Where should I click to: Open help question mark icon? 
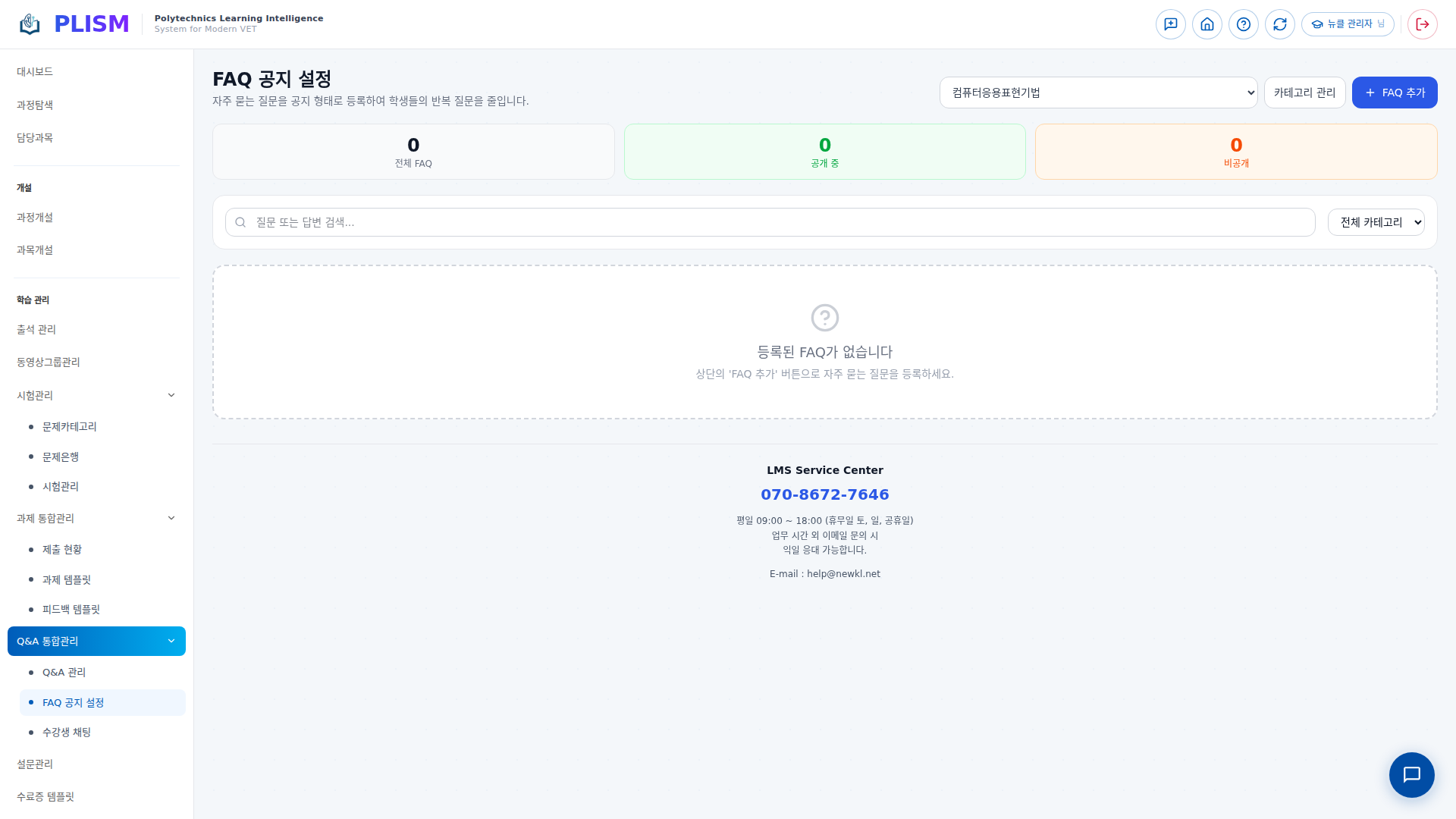coord(1243,24)
